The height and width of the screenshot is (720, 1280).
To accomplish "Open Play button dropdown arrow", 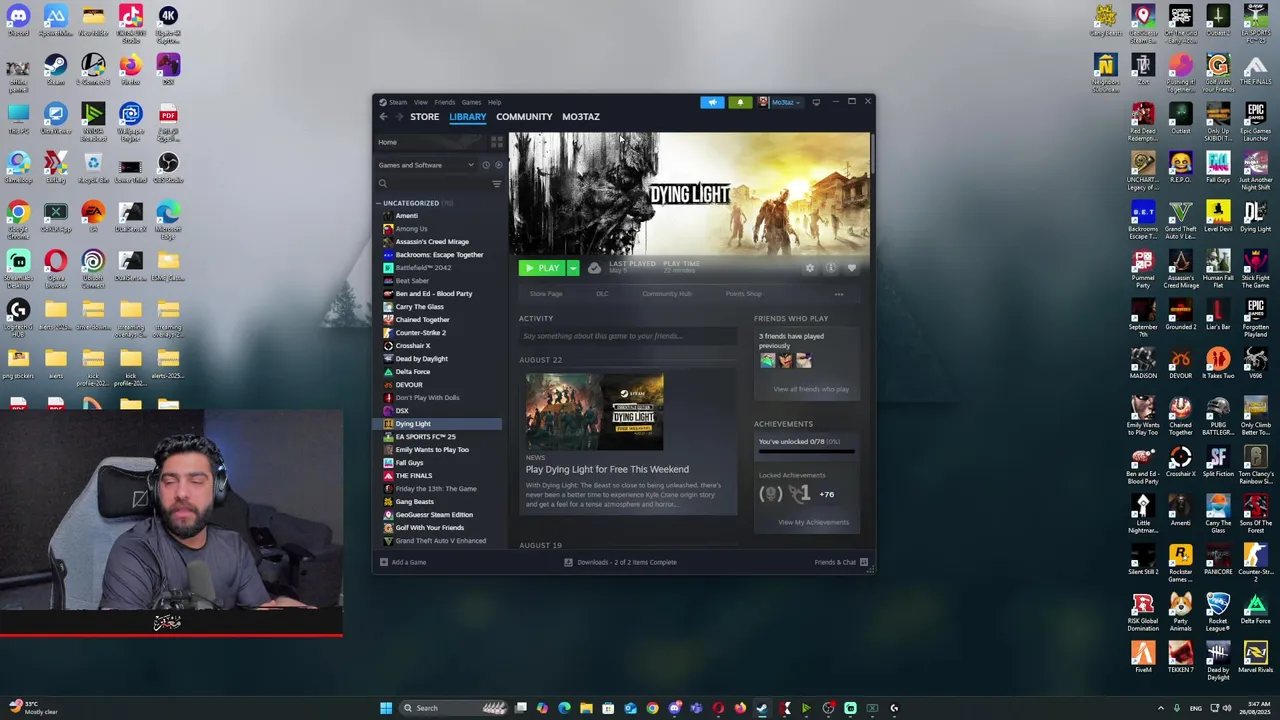I will pos(573,268).
